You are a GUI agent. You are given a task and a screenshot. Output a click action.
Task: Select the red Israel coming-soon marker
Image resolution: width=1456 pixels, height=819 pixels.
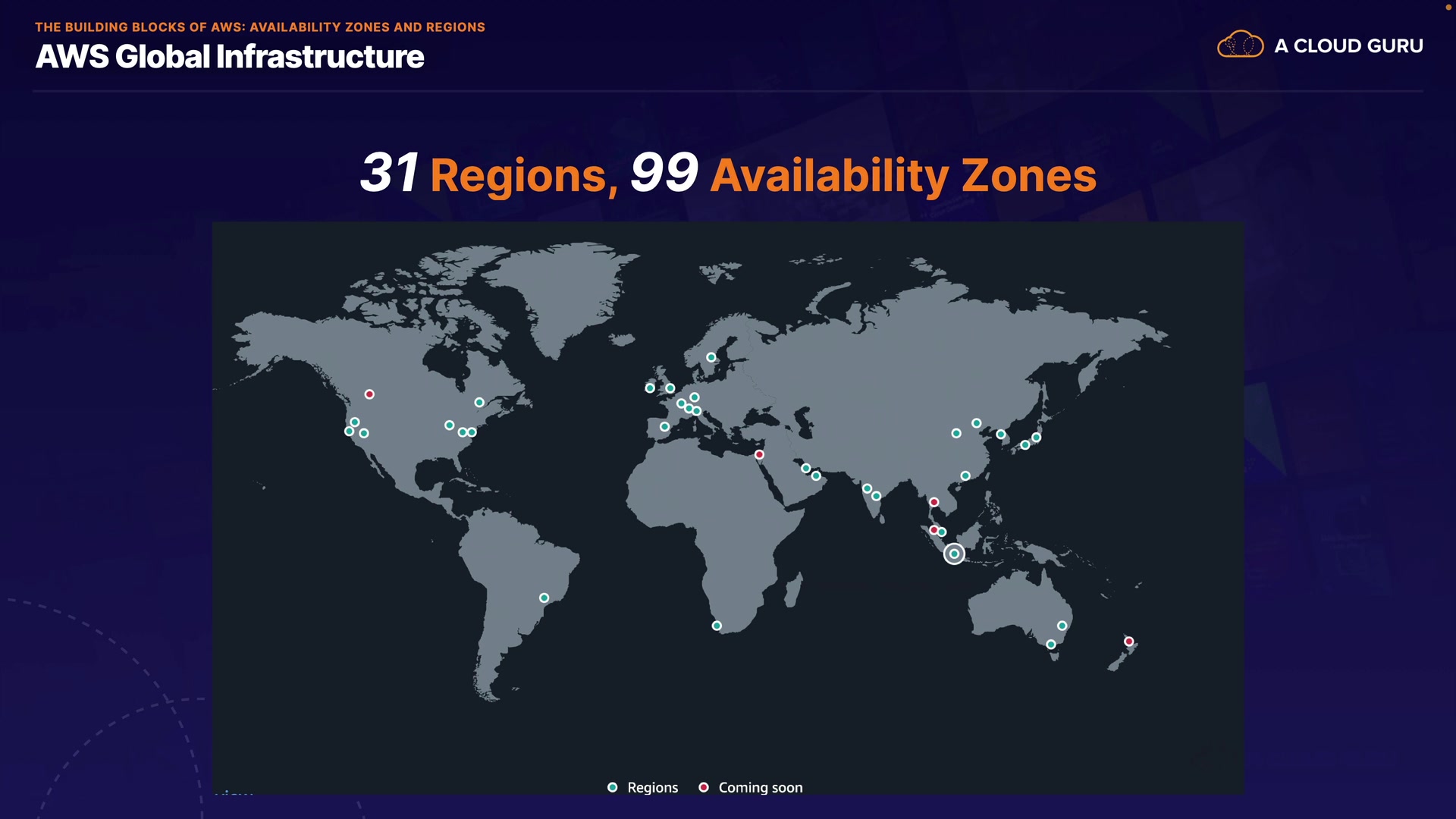click(759, 454)
